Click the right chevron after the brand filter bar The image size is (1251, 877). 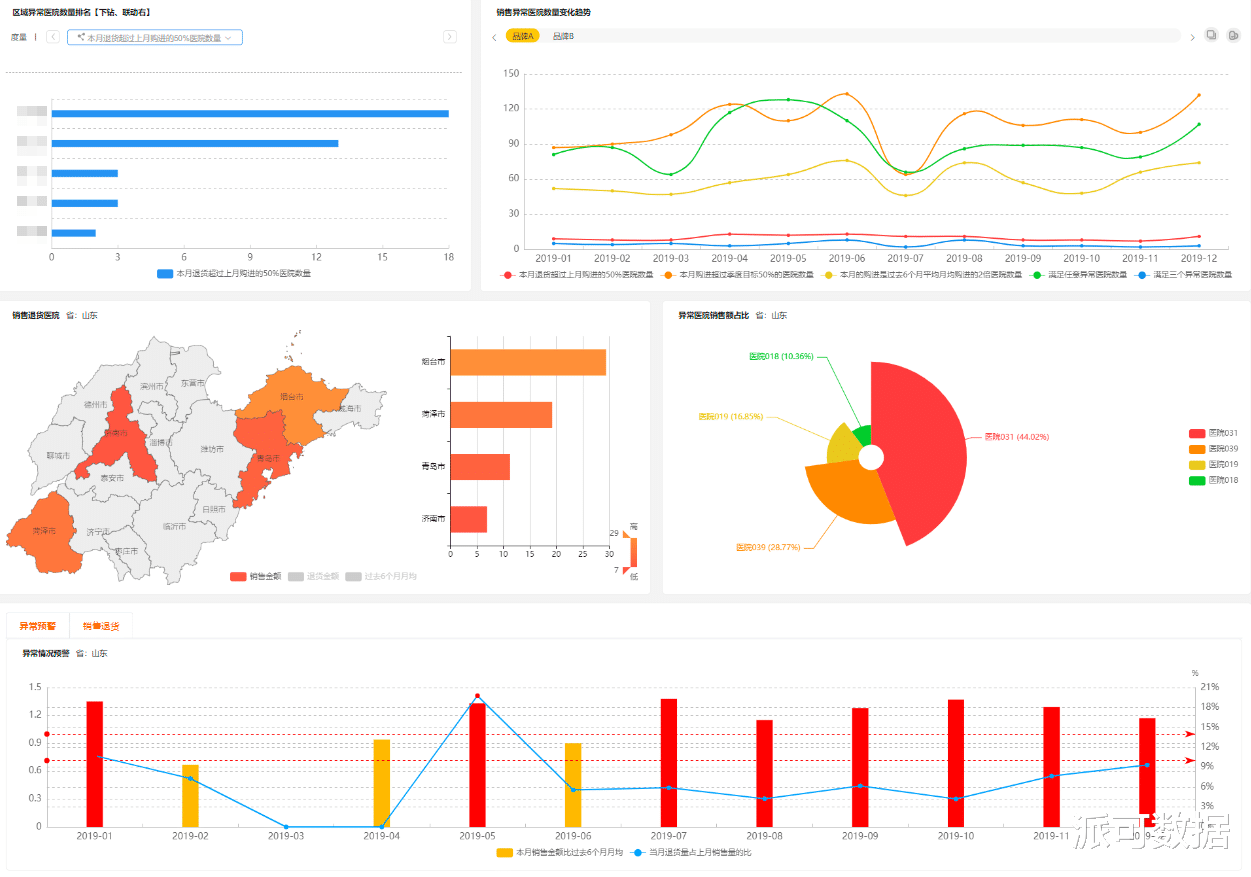[1192, 37]
